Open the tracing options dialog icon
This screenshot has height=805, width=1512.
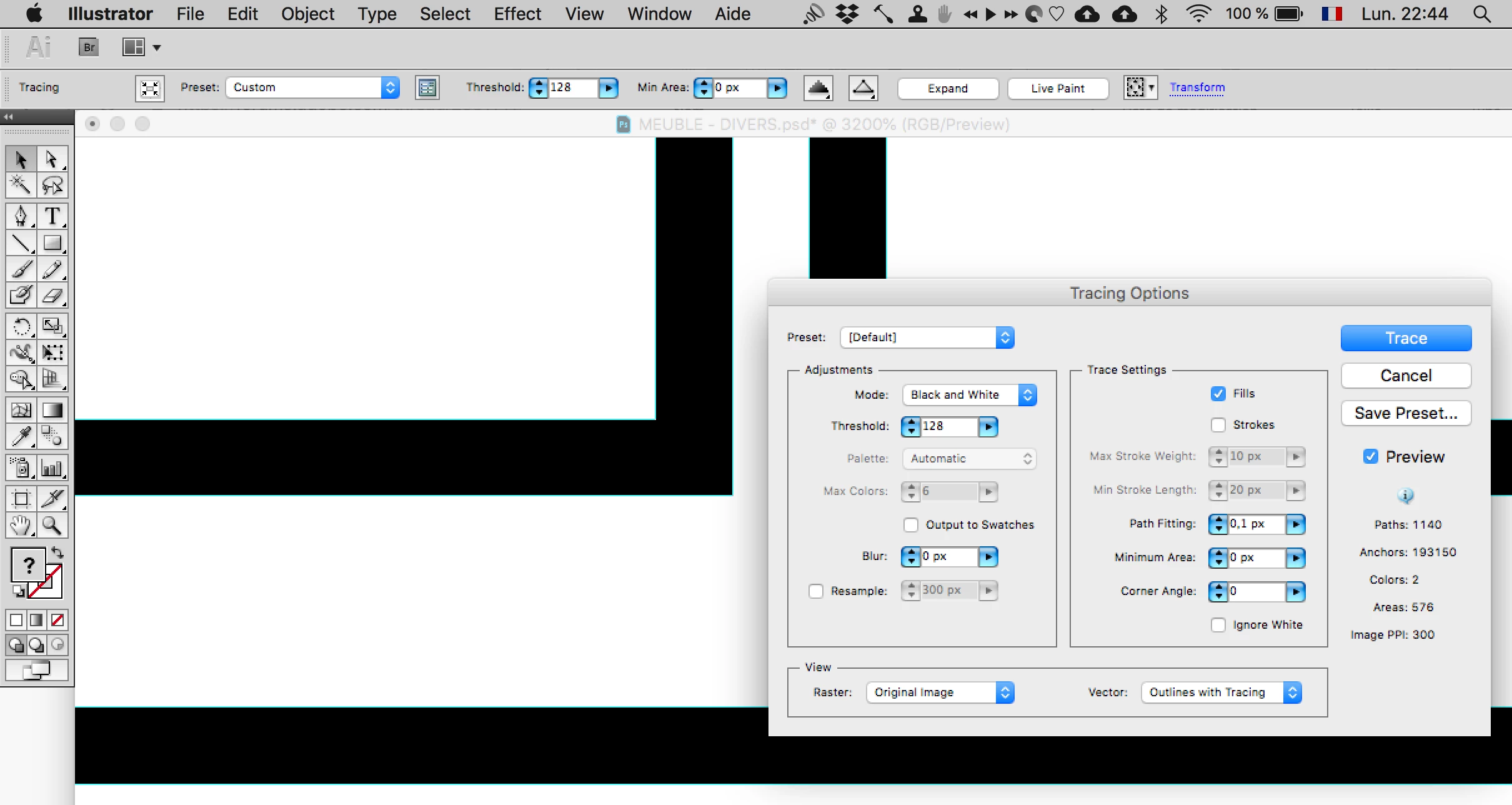[427, 87]
